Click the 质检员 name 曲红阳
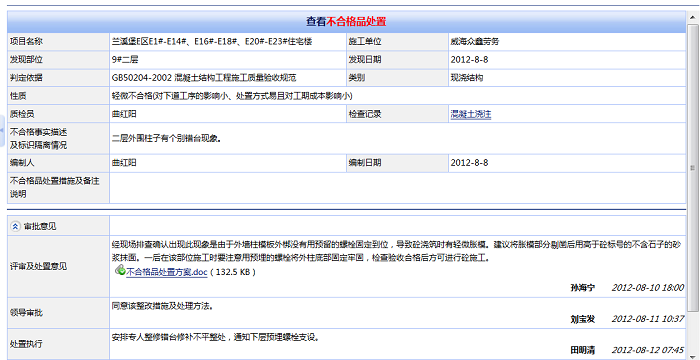Viewport: 700px width, 360px height. (124, 114)
